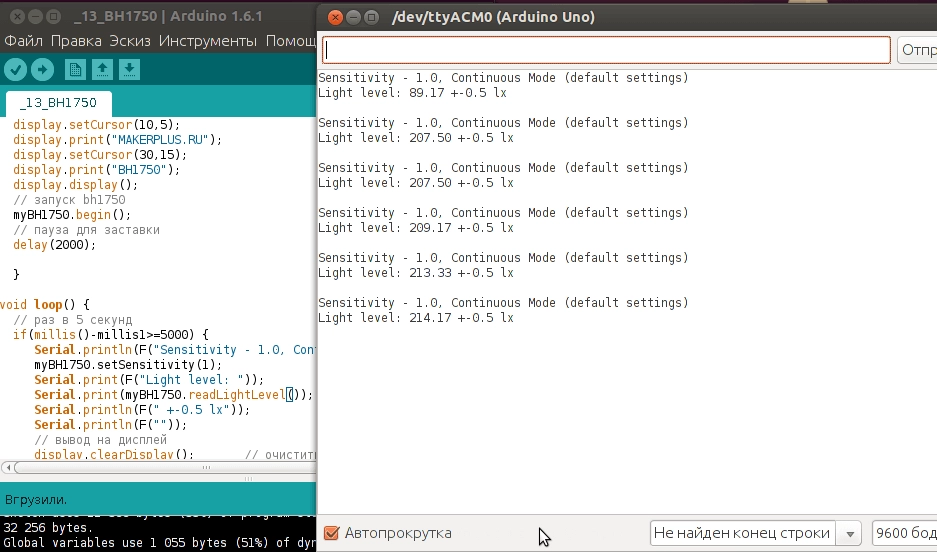The height and width of the screenshot is (552, 937).
Task: Click the serial monitor text input field
Action: point(606,50)
